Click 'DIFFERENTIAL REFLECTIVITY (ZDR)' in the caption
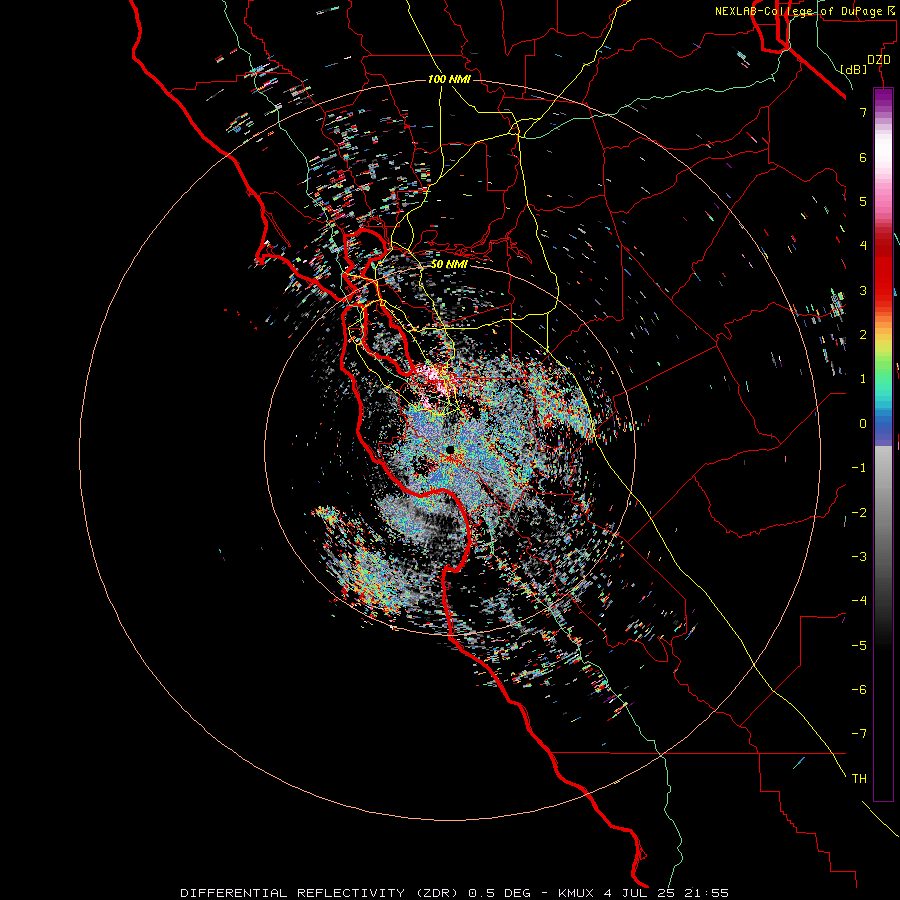The height and width of the screenshot is (900, 900). (x=319, y=893)
